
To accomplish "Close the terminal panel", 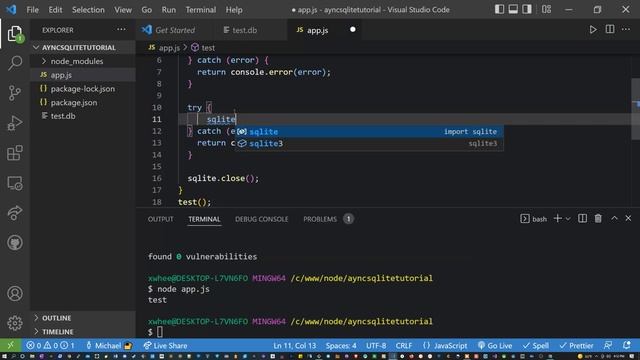I will tap(628, 219).
